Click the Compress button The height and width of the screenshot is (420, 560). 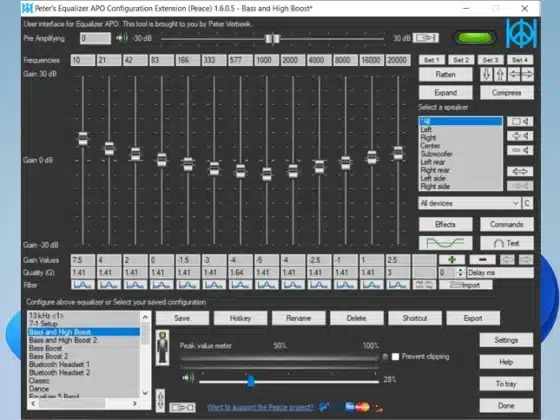click(x=507, y=92)
